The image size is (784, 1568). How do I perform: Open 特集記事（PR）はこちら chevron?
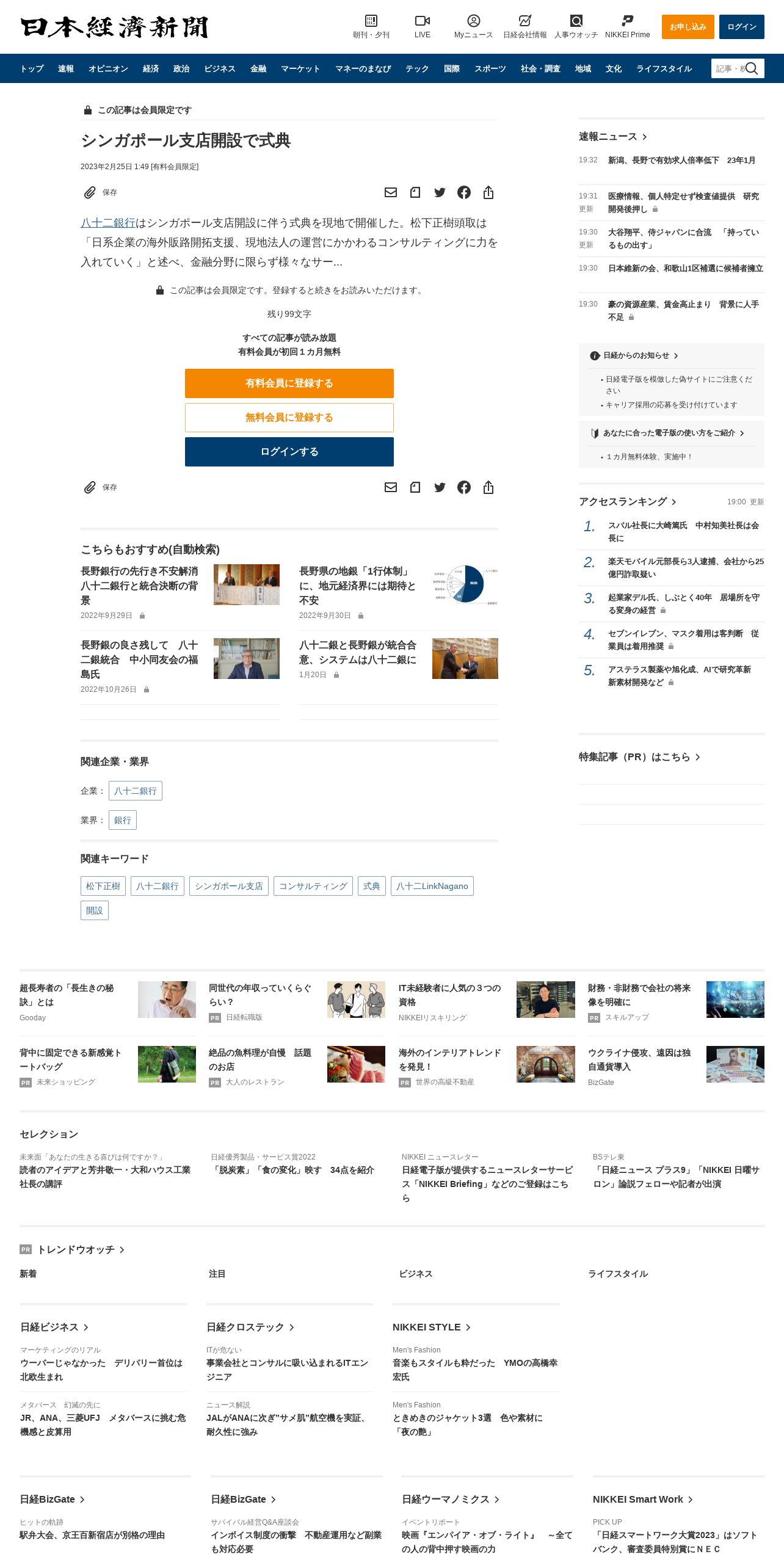698,757
